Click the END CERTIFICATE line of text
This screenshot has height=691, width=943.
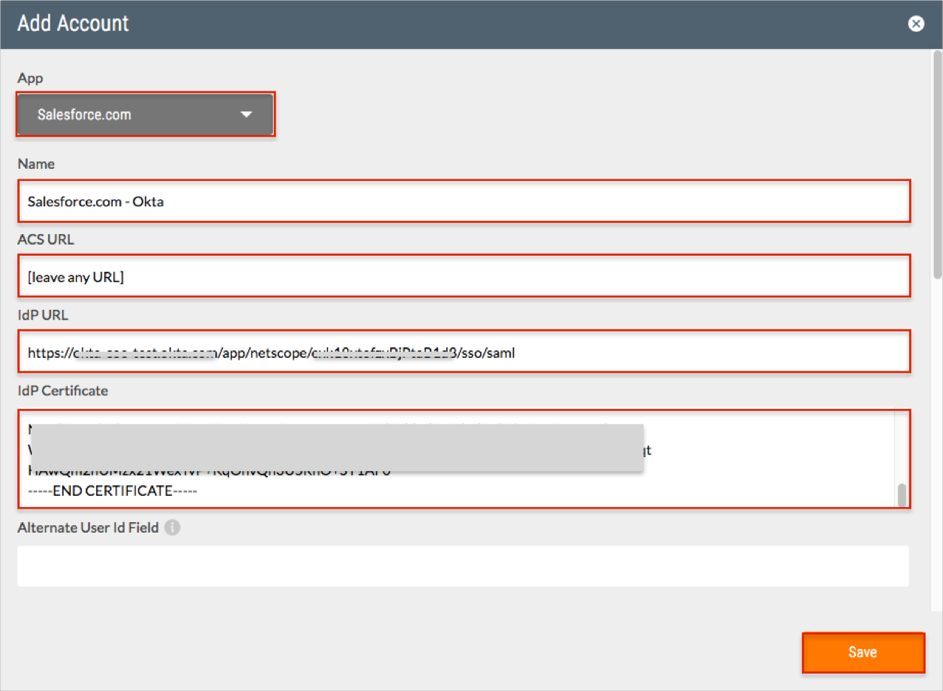pos(112,491)
